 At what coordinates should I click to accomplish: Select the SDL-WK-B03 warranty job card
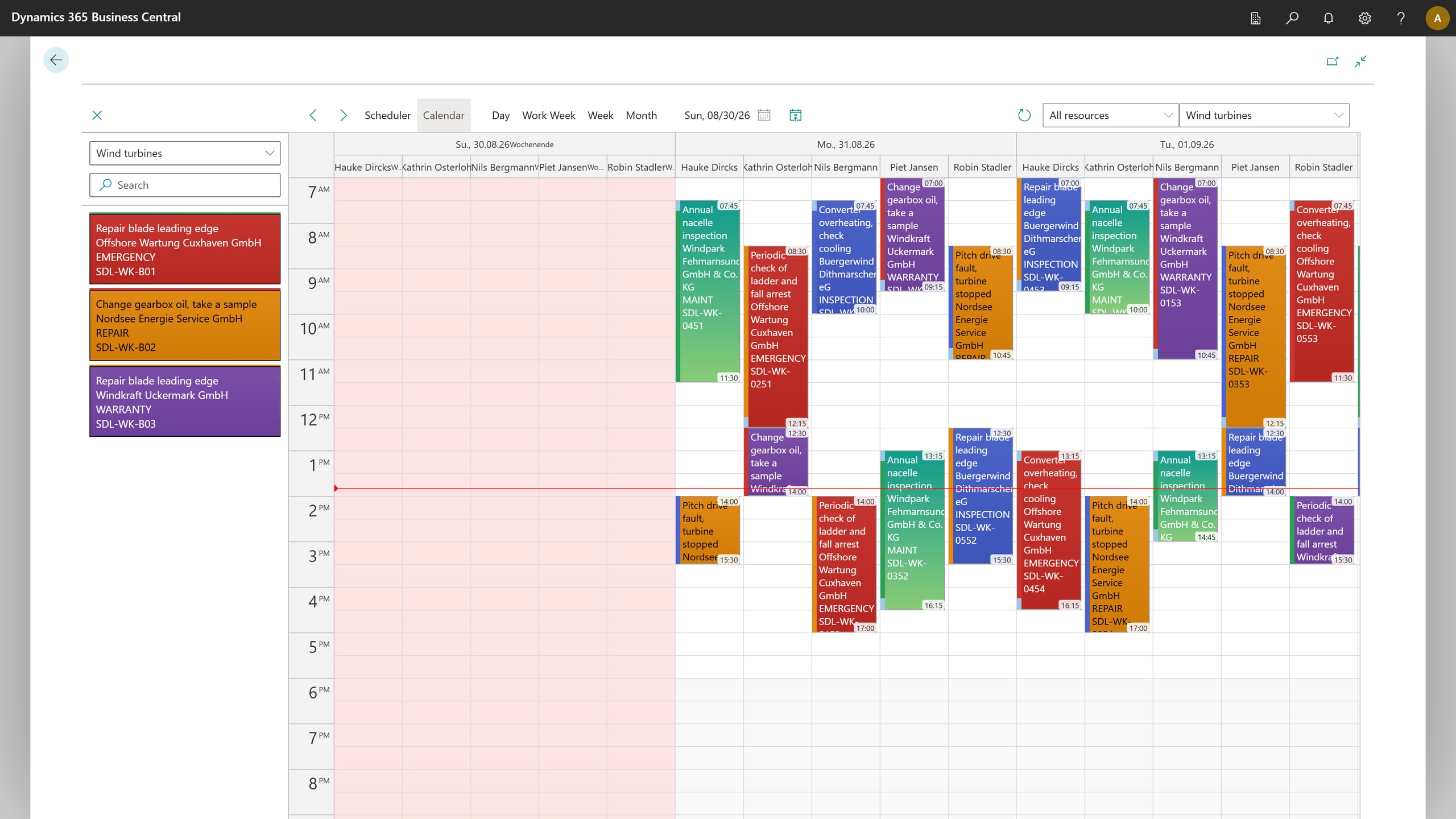pyautogui.click(x=185, y=401)
